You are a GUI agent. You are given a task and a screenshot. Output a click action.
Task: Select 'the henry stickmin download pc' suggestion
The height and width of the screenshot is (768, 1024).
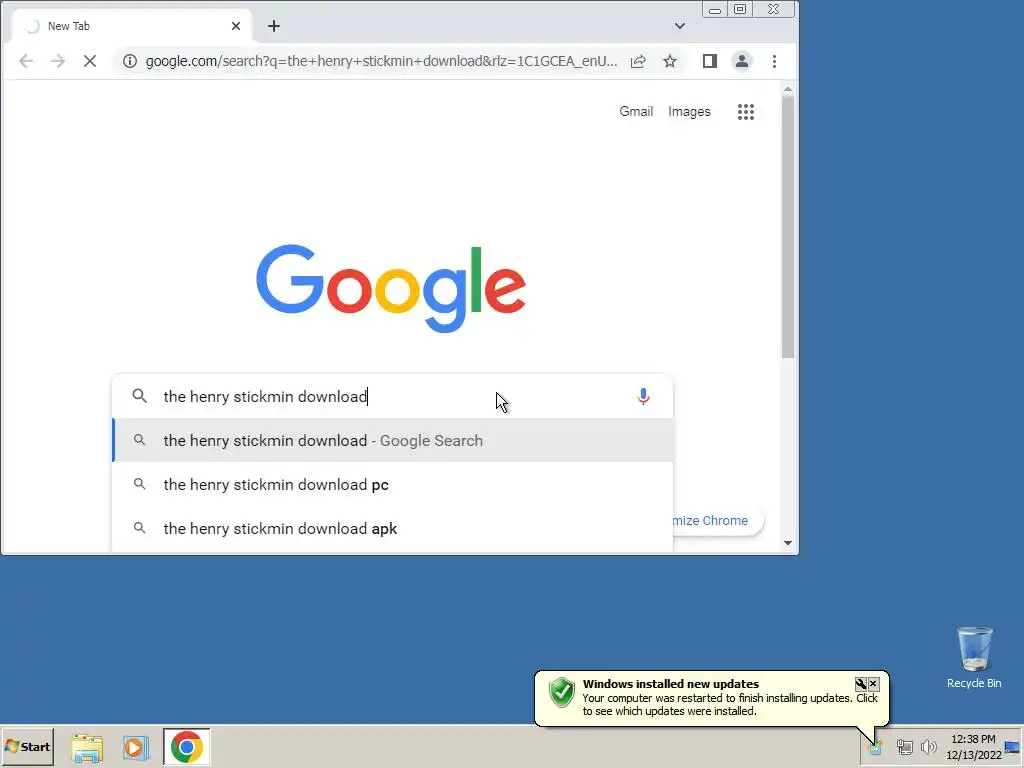click(x=392, y=485)
